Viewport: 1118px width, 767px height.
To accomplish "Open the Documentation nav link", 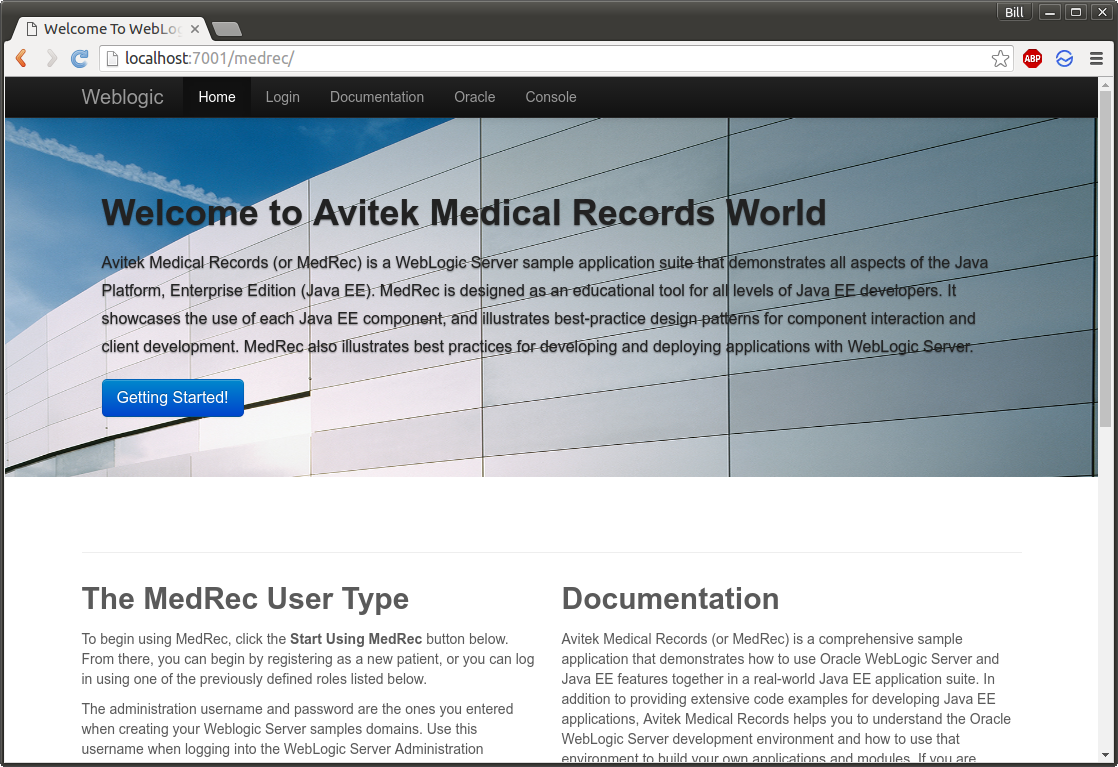I will coord(377,97).
